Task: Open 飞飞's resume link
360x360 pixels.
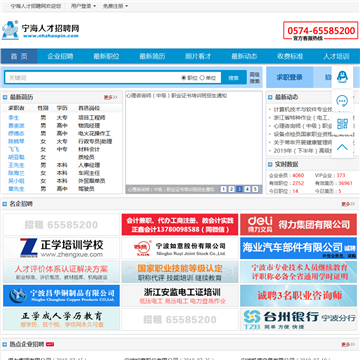Action: tap(14, 149)
